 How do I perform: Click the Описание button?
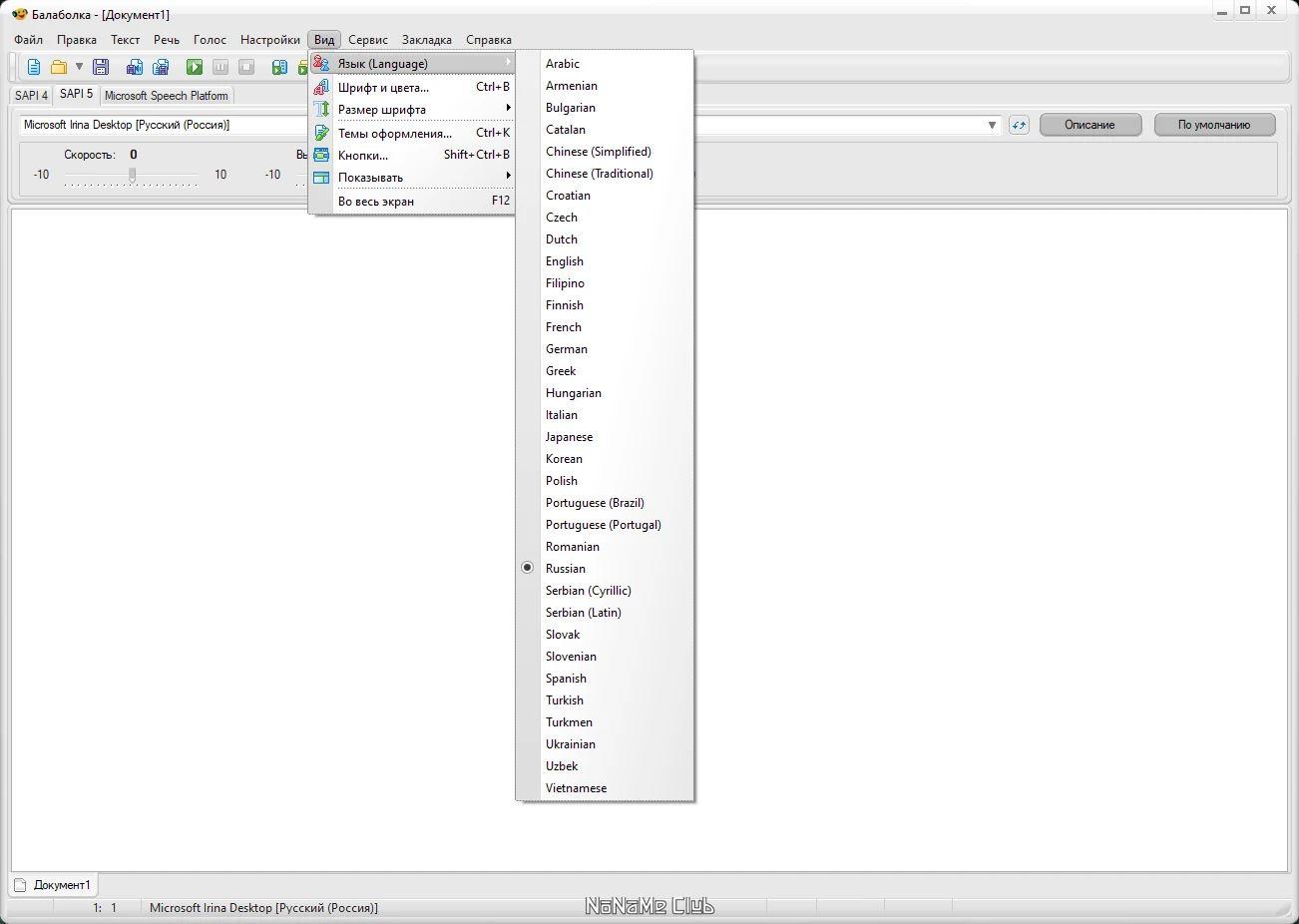coord(1089,125)
